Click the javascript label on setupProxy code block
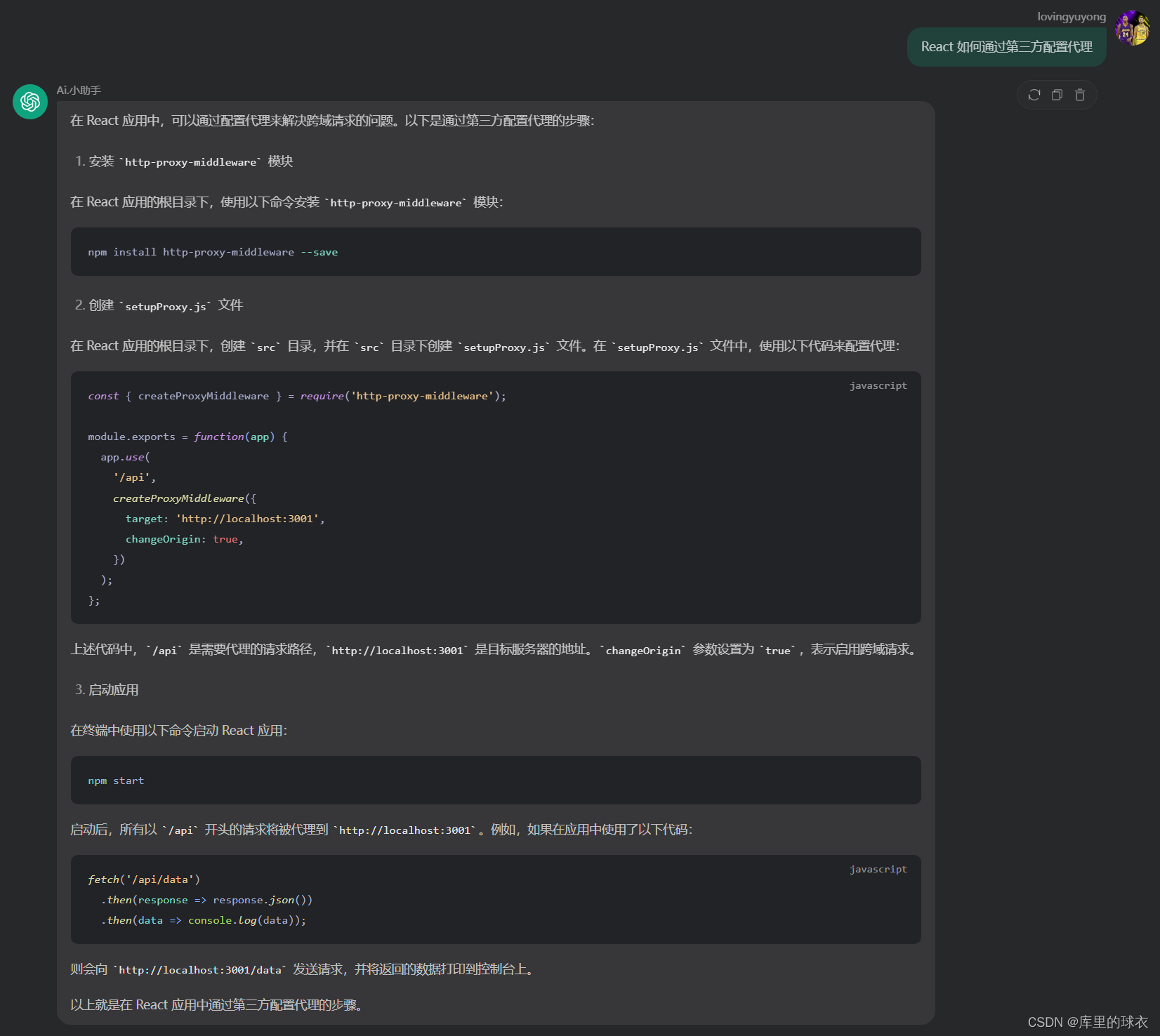The width and height of the screenshot is (1160, 1036). click(x=878, y=385)
